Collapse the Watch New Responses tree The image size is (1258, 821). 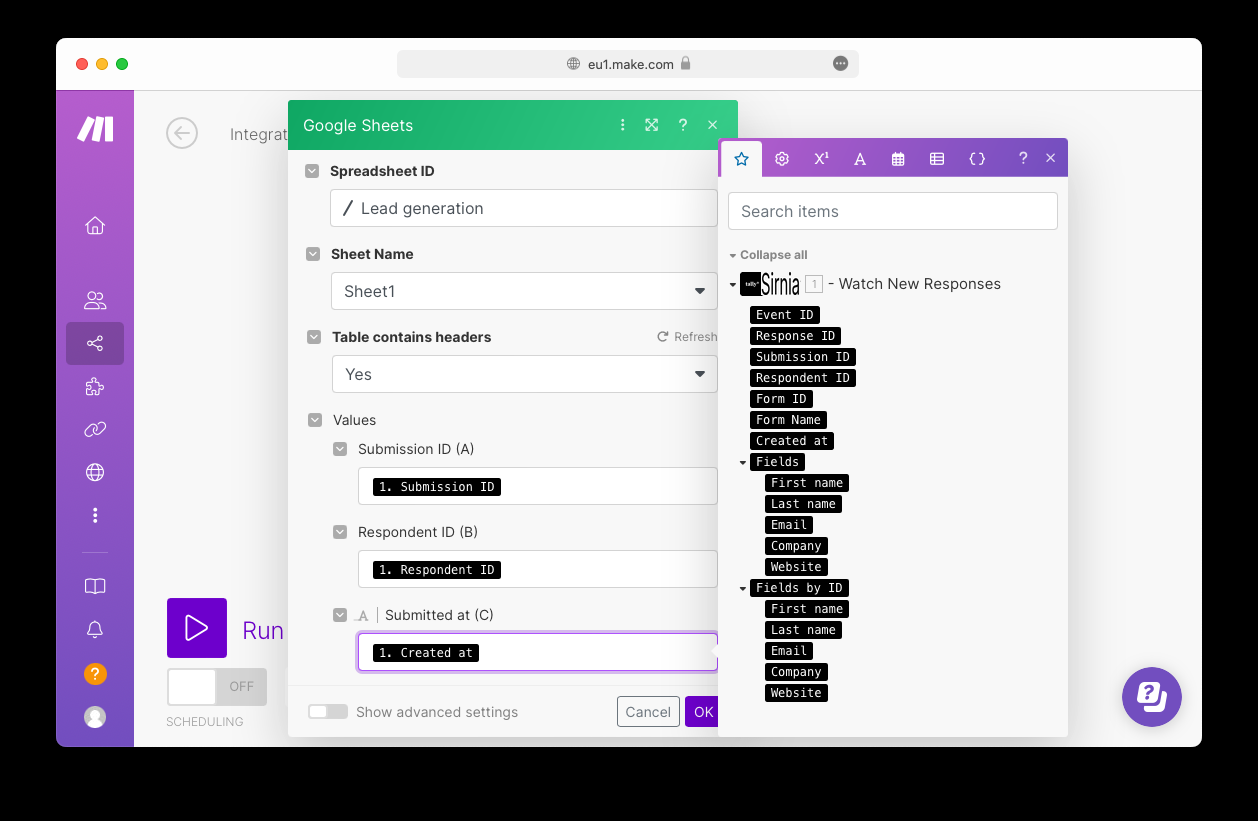pyautogui.click(x=733, y=285)
